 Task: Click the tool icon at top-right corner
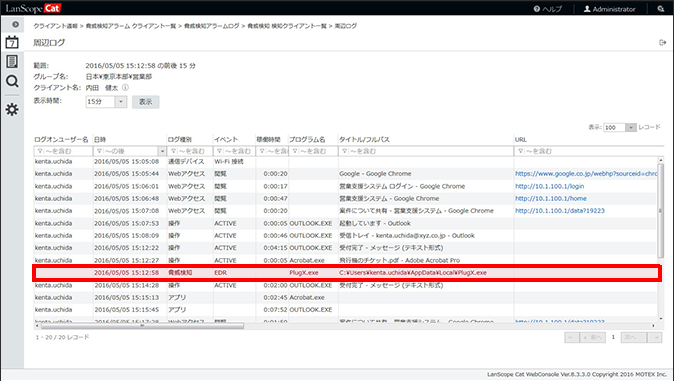click(x=661, y=9)
